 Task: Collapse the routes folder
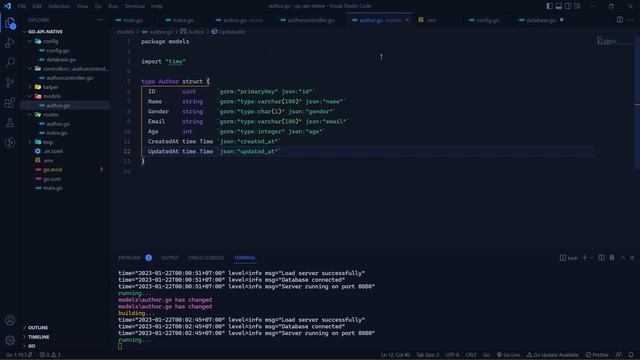[x=51, y=115]
